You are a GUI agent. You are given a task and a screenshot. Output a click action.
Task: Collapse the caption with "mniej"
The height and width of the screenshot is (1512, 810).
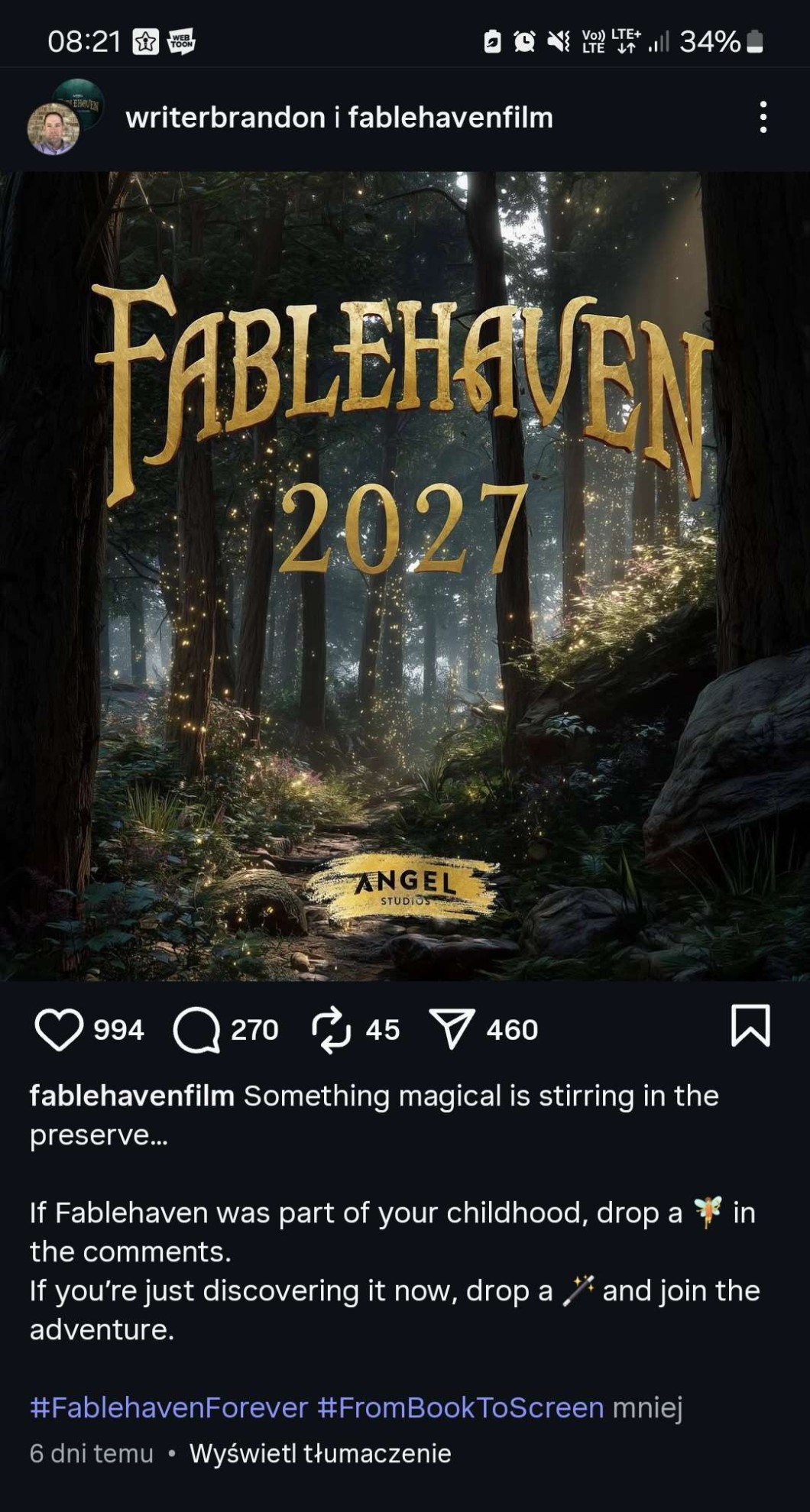(x=647, y=1407)
